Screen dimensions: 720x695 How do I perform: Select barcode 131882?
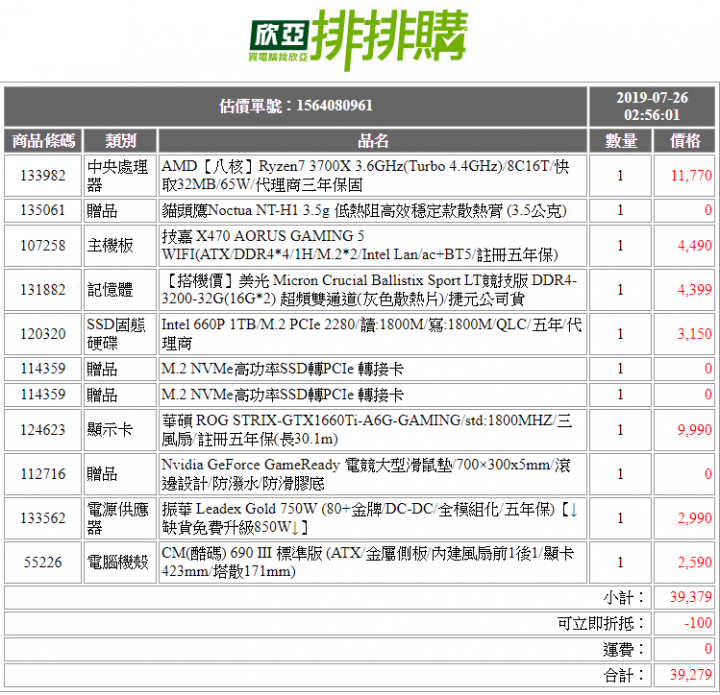pos(43,290)
